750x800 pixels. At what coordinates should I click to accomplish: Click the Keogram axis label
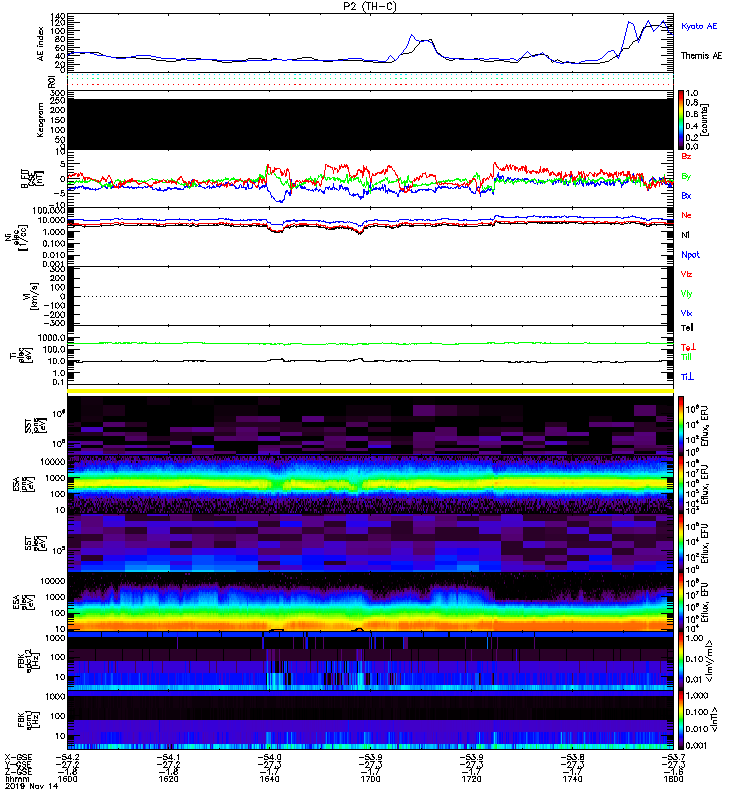coord(40,120)
